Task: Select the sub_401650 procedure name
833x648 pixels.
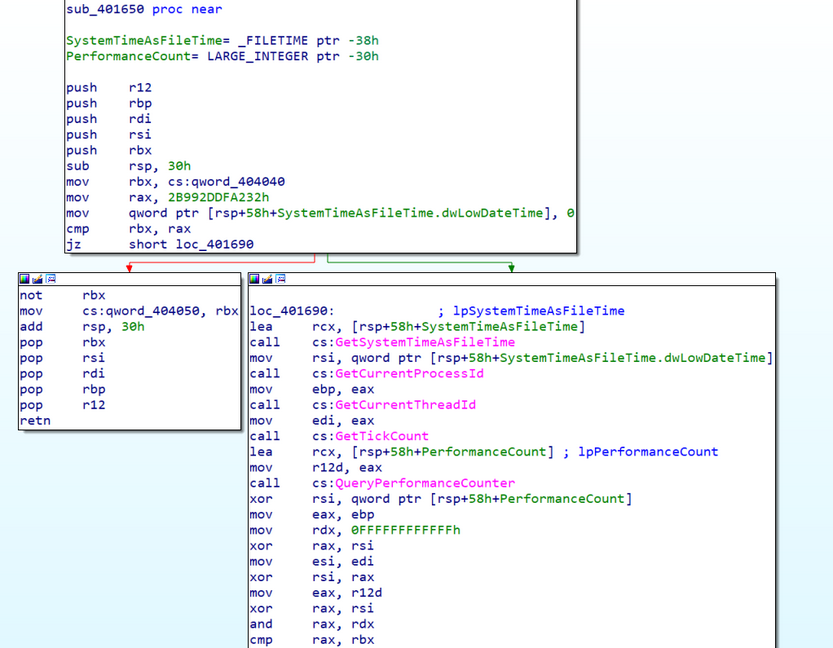Action: point(105,9)
